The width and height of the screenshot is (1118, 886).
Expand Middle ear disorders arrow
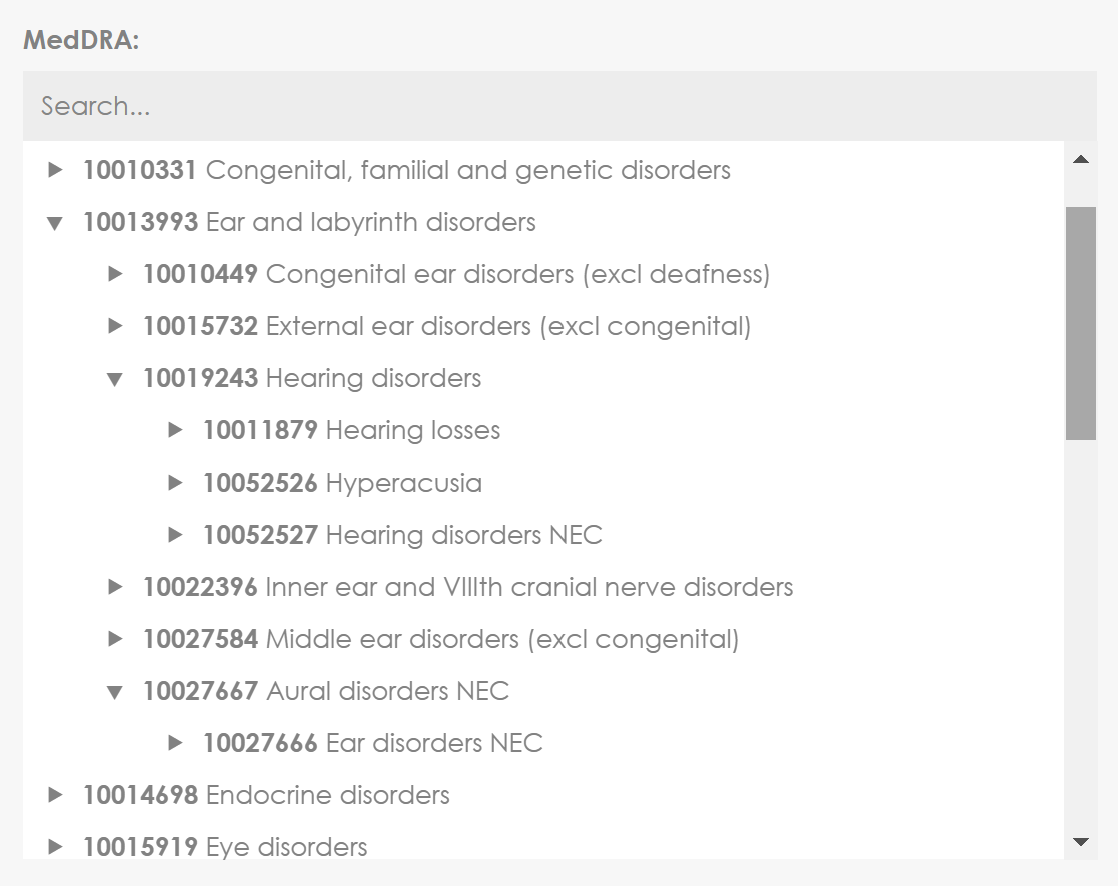click(x=115, y=639)
